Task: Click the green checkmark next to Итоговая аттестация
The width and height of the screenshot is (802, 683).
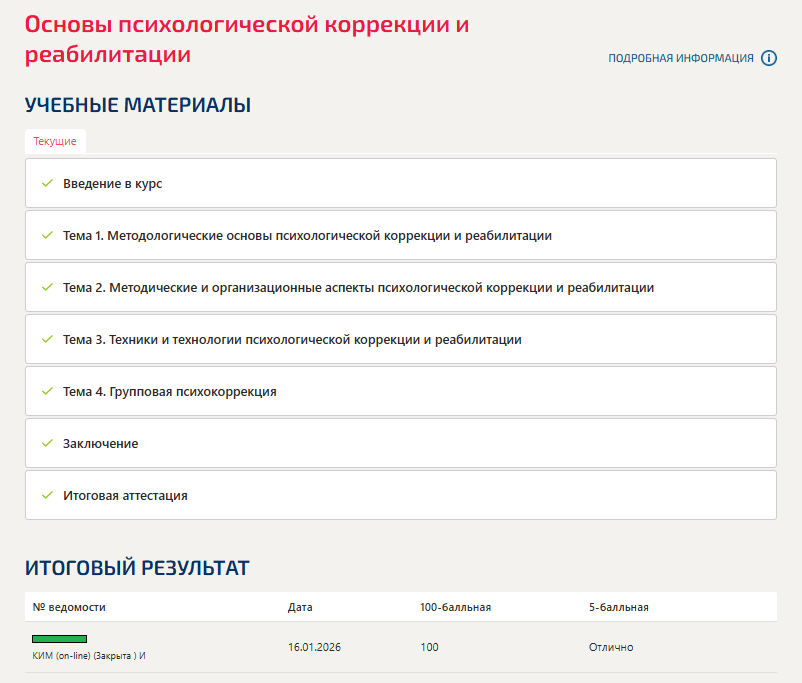Action: click(48, 495)
